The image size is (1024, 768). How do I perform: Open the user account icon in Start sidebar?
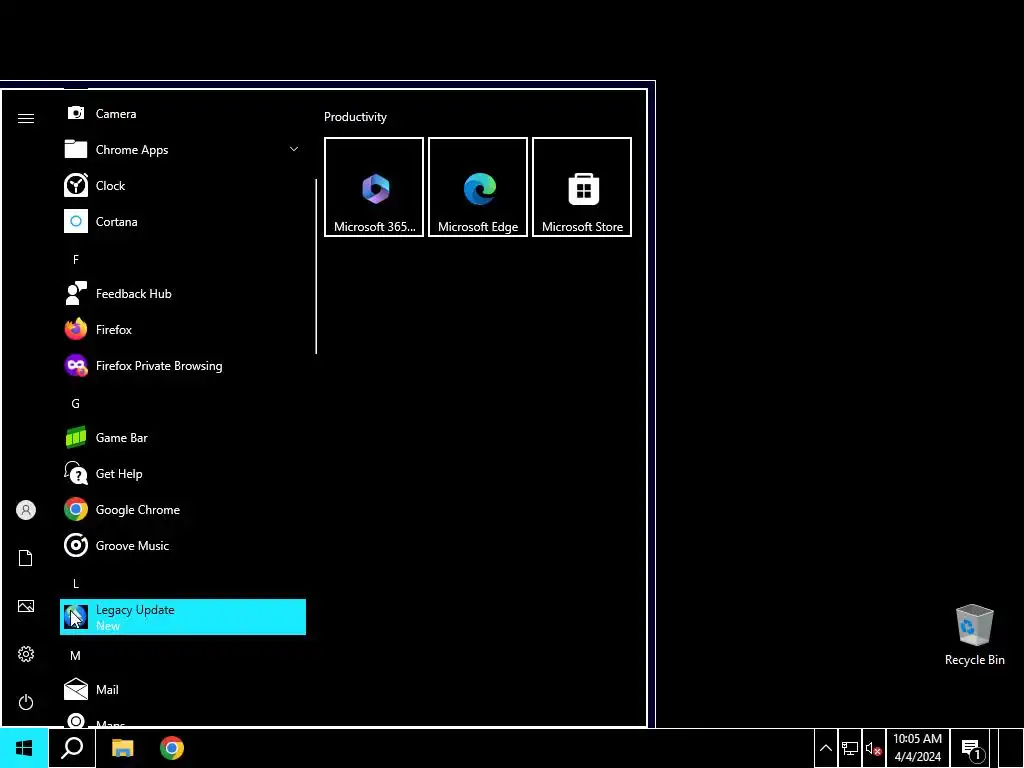[x=25, y=510]
